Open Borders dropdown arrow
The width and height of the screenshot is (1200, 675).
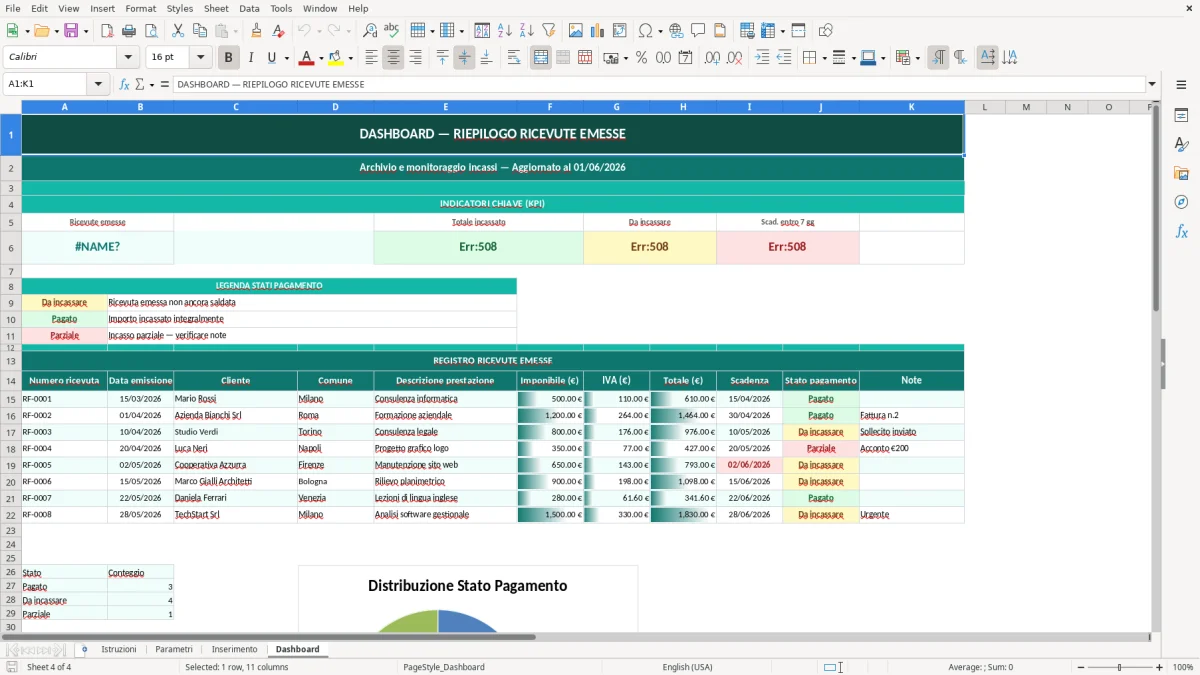point(824,58)
